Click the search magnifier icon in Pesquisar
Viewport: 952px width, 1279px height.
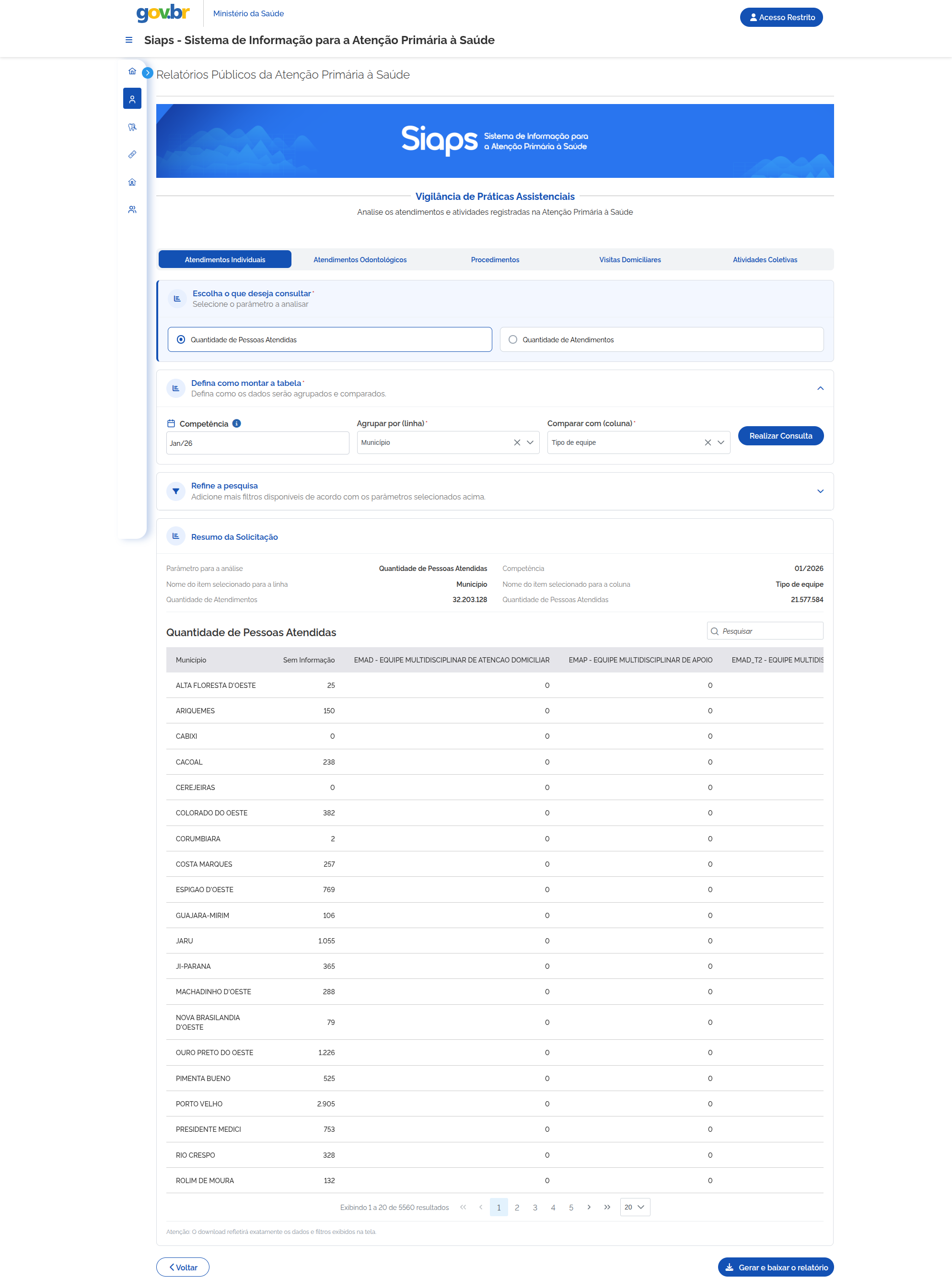715,632
